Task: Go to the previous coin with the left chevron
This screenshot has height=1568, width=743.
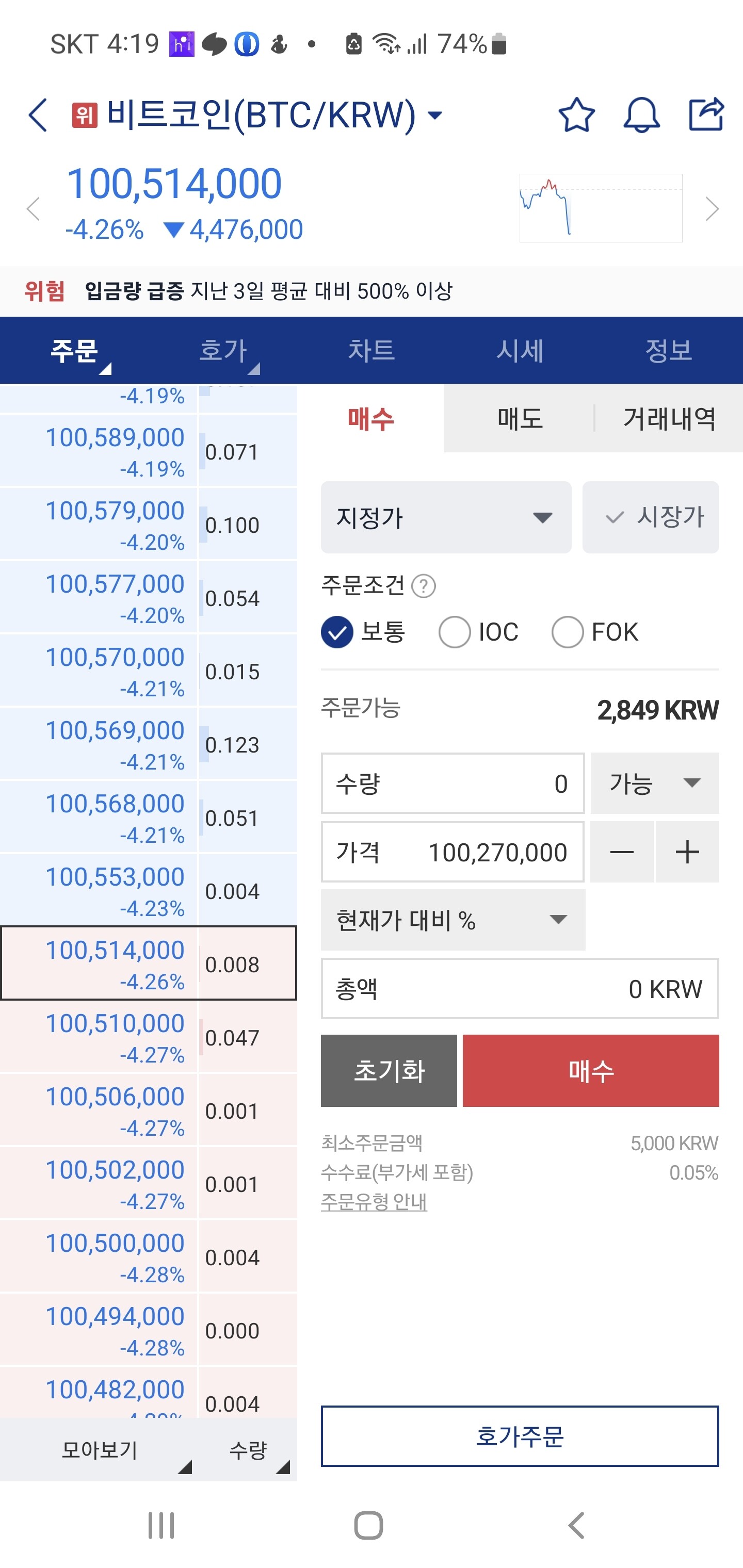Action: [34, 209]
